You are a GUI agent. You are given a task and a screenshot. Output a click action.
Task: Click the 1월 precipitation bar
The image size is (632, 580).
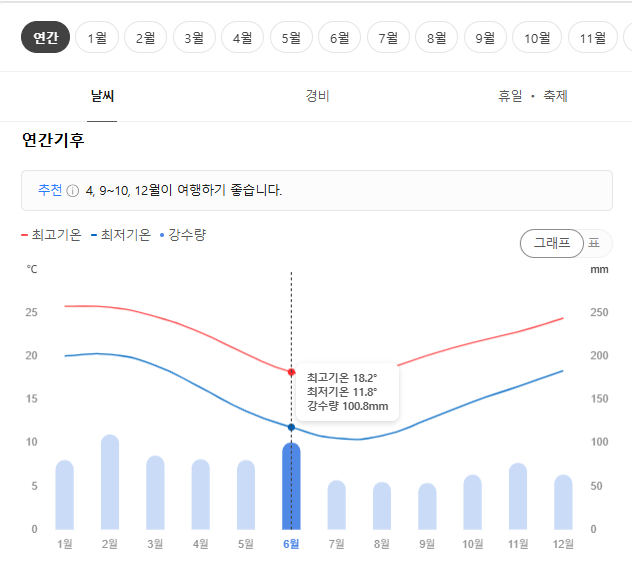(64, 495)
